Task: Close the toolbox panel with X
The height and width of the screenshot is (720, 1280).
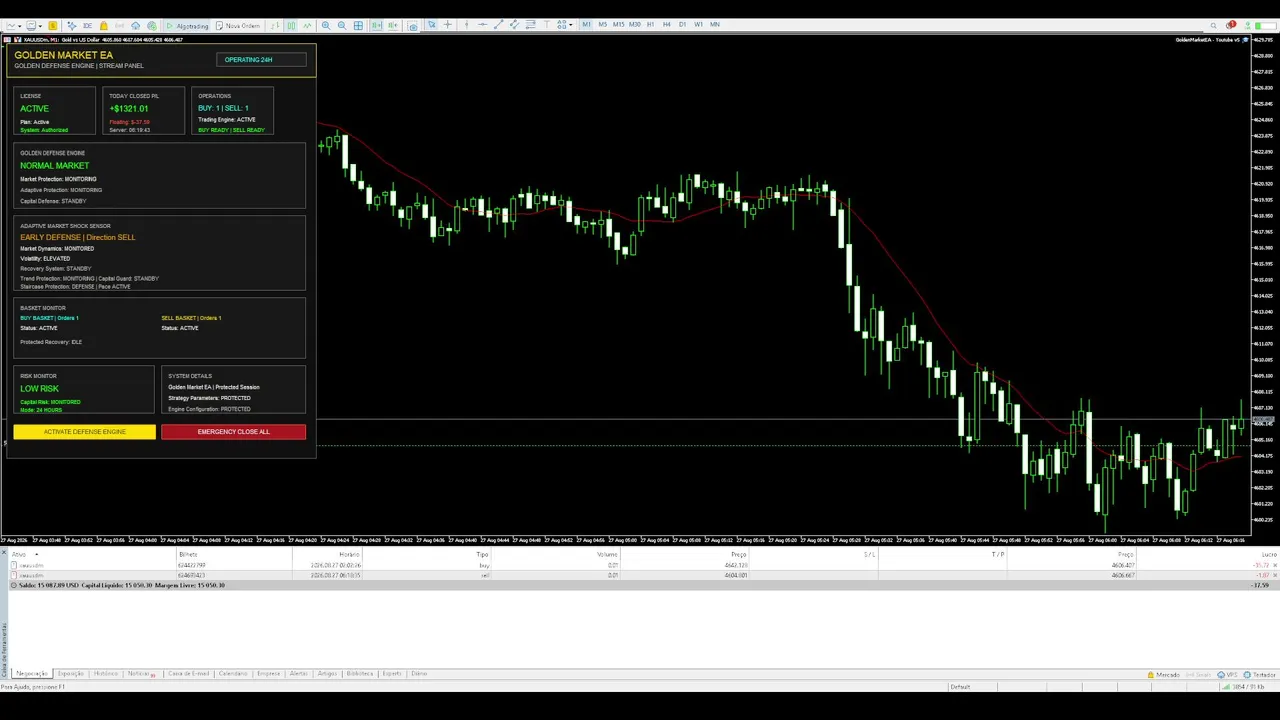Action: (x=4, y=552)
